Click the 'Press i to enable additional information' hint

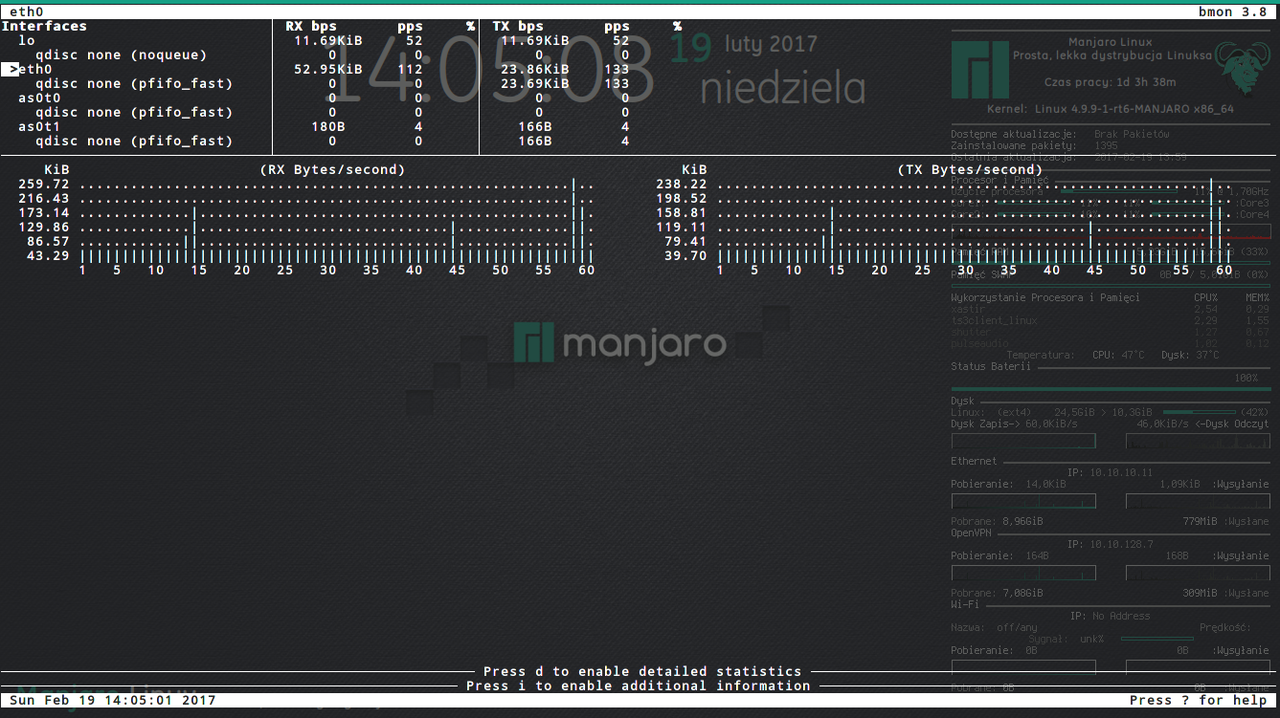(x=638, y=686)
